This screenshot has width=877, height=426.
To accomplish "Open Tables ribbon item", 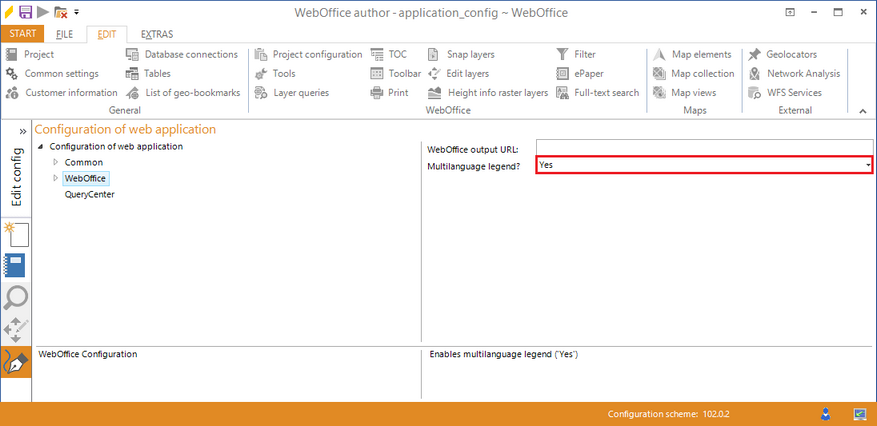I will (148, 73).
